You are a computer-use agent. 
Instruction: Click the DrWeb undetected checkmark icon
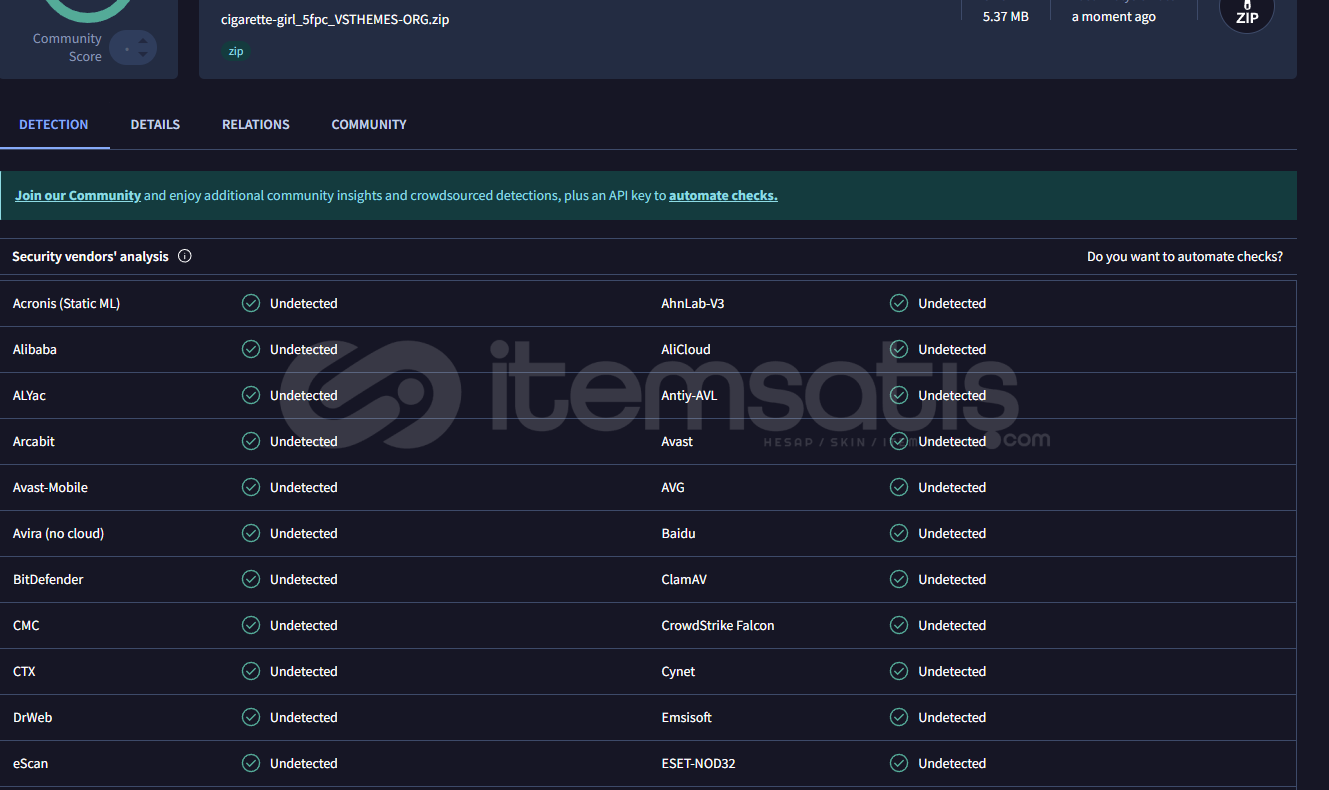pos(251,717)
